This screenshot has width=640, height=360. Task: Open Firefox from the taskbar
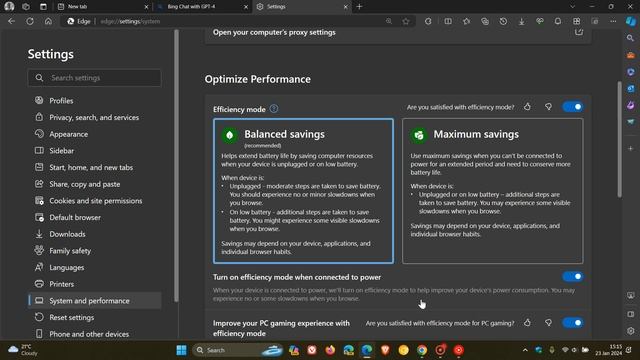pyautogui.click(x=330, y=350)
